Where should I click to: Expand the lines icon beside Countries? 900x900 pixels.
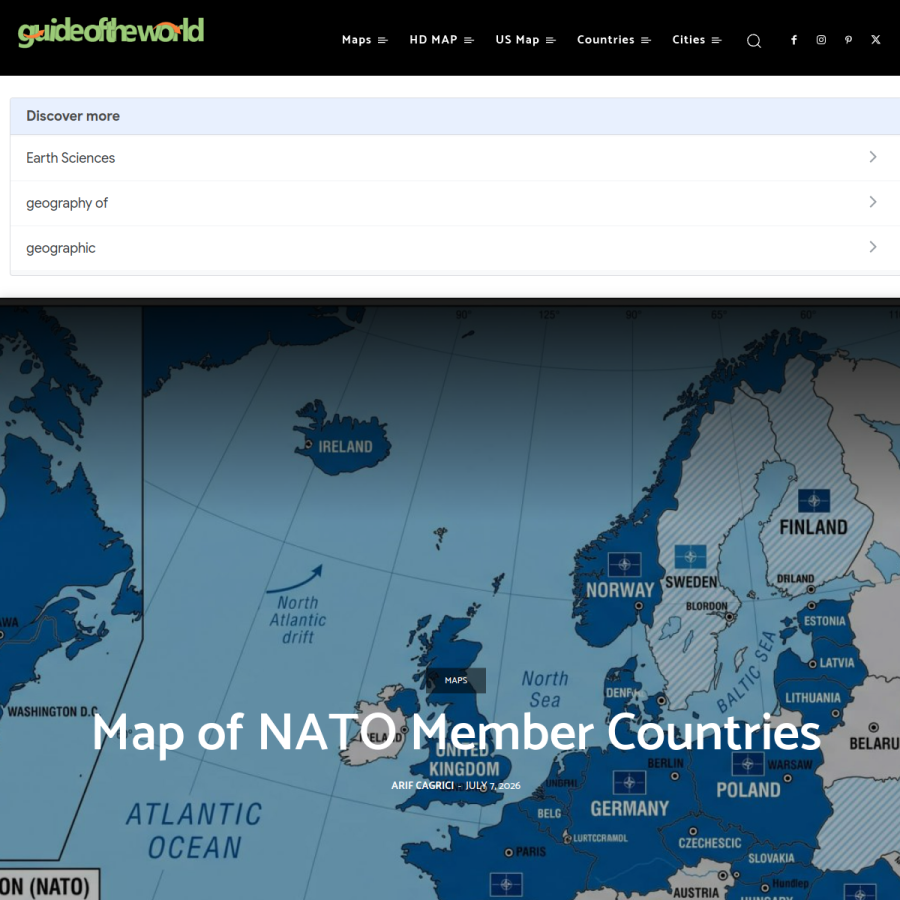click(646, 40)
